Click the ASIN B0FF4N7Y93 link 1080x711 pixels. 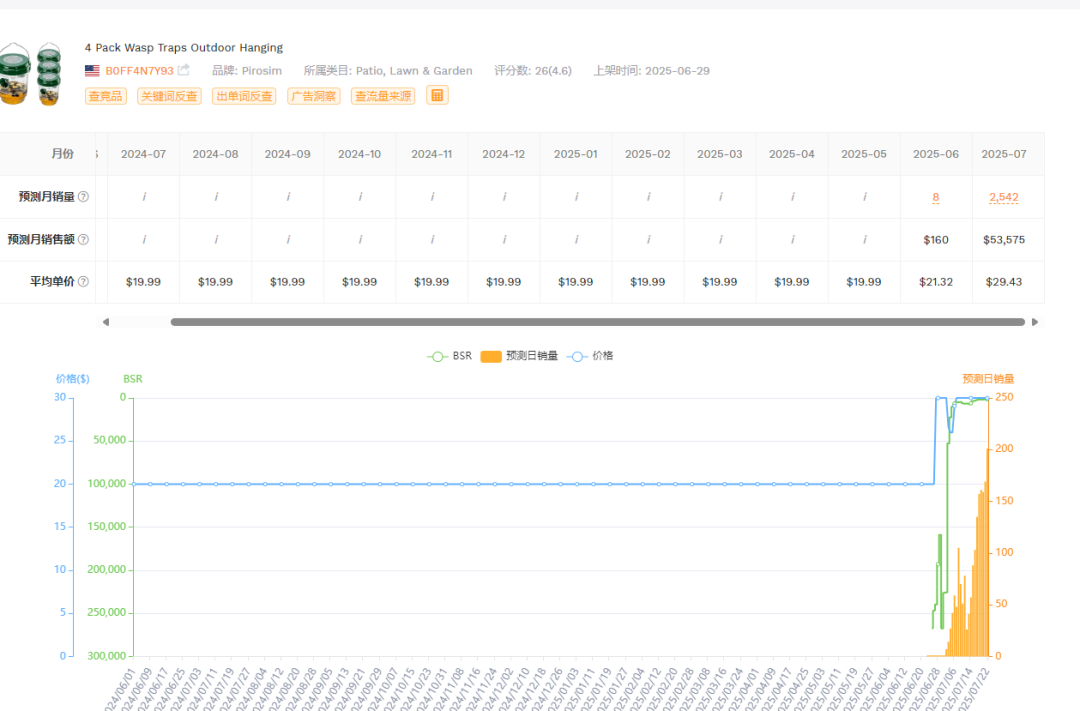point(139,70)
